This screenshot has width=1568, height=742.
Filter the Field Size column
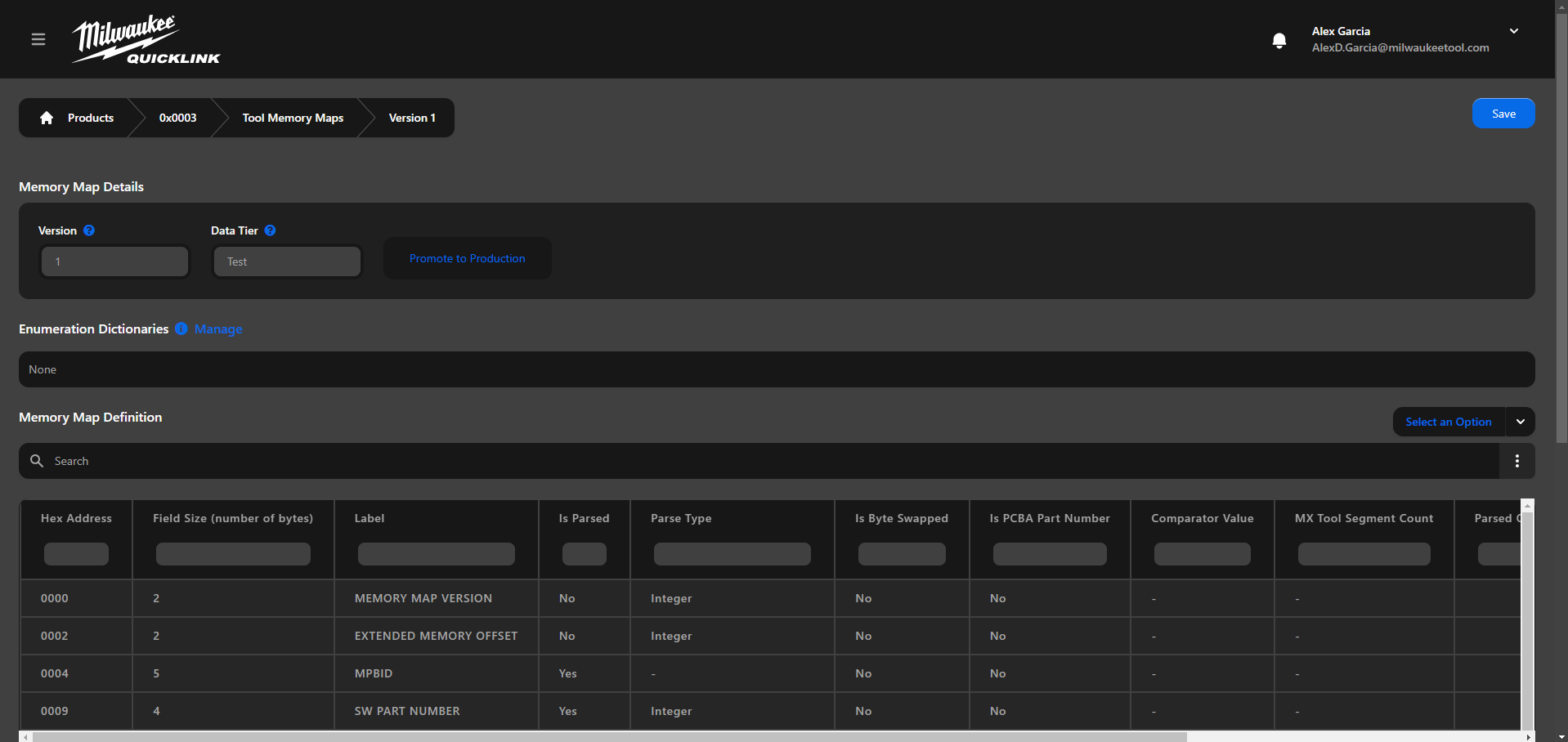233,554
